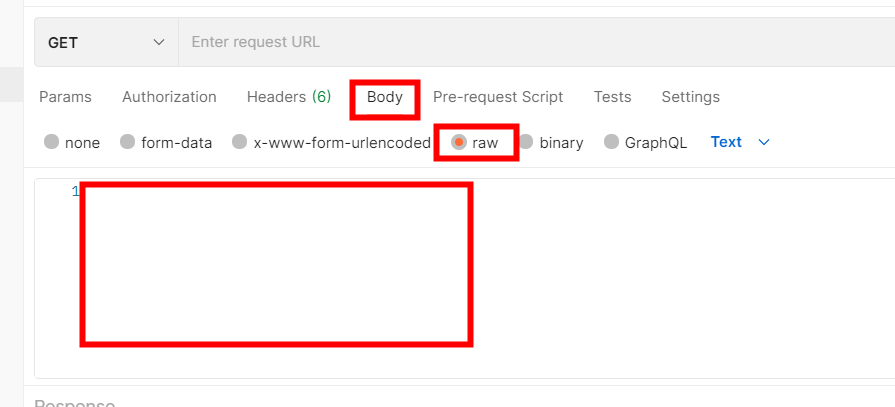Select the Body tab
895x407 pixels.
tap(385, 97)
